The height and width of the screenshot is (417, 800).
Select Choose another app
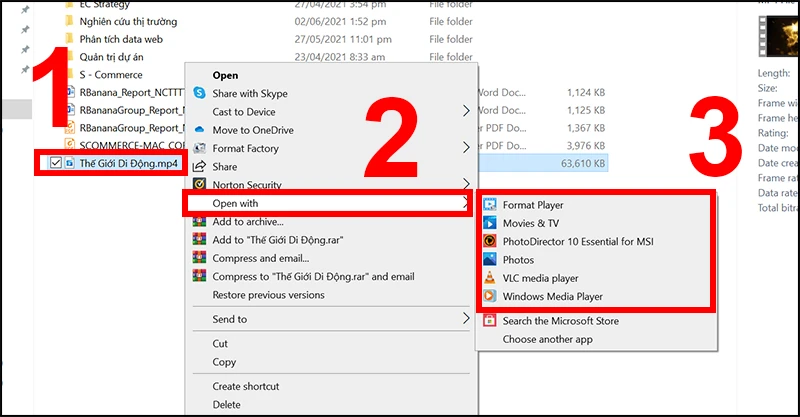click(547, 339)
